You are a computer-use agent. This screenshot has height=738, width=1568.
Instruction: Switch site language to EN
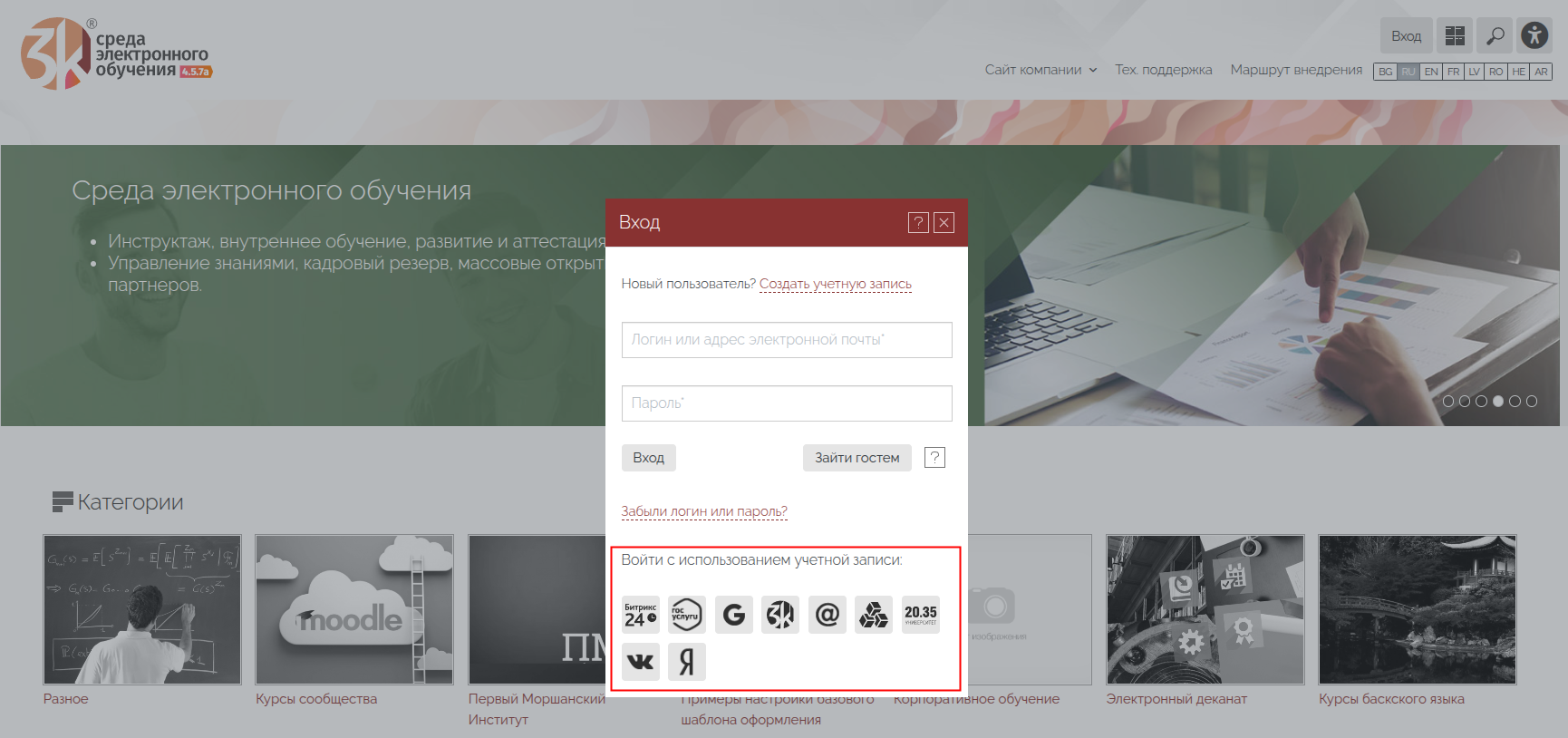1431,72
